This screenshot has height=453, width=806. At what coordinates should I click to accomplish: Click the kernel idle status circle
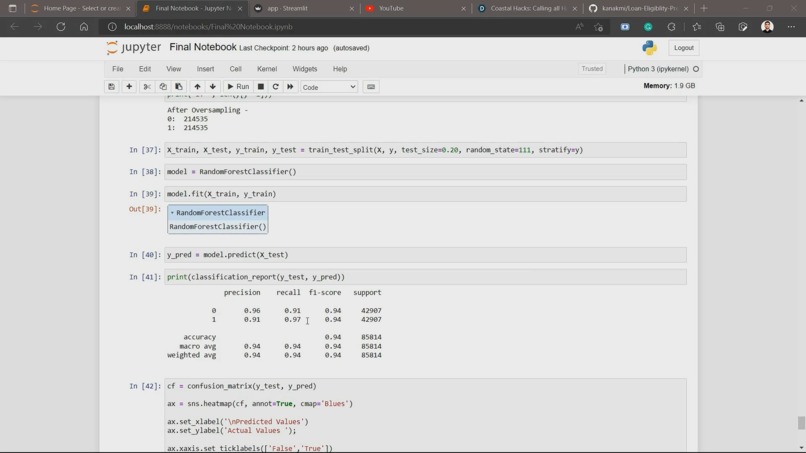tap(696, 69)
